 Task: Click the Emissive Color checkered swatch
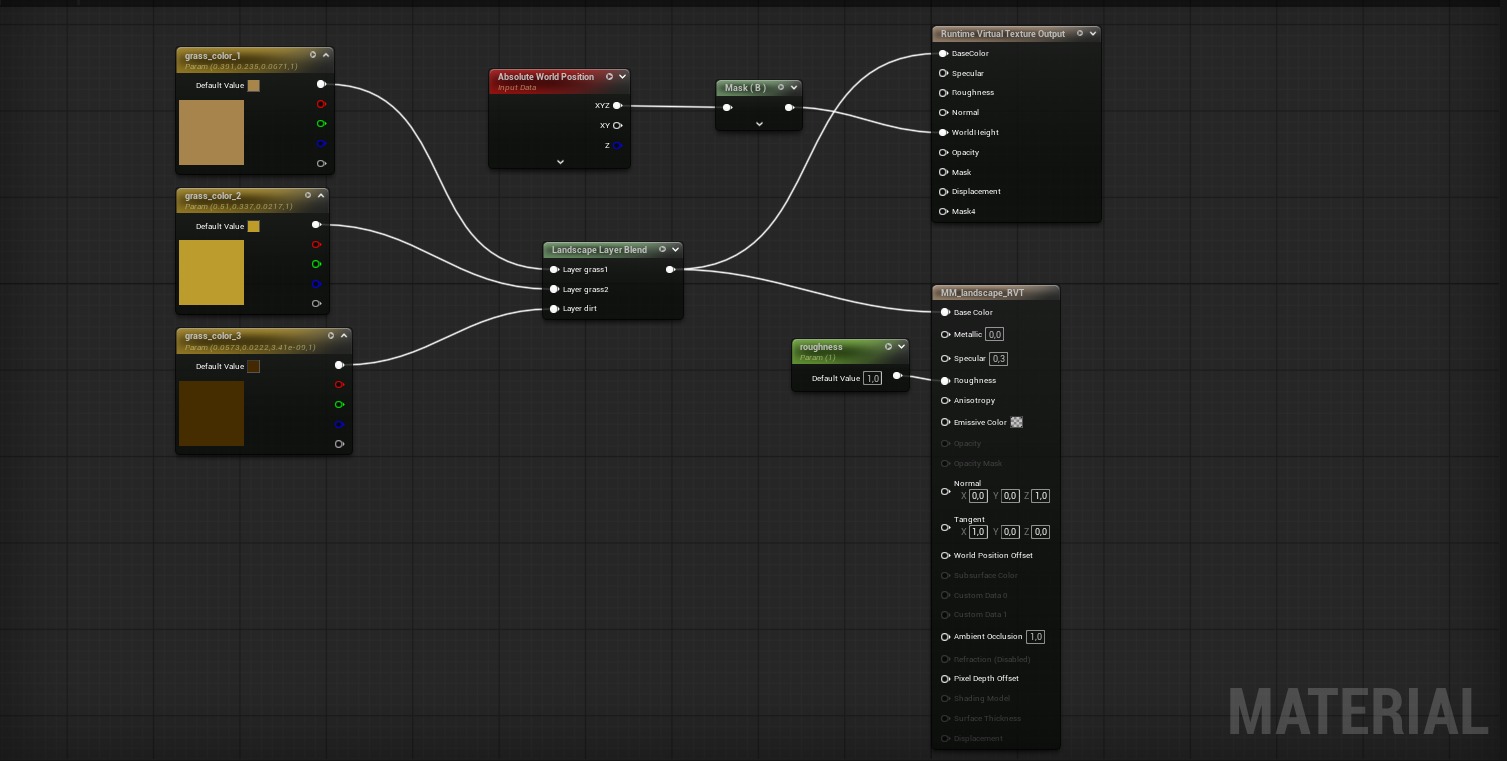point(1017,422)
